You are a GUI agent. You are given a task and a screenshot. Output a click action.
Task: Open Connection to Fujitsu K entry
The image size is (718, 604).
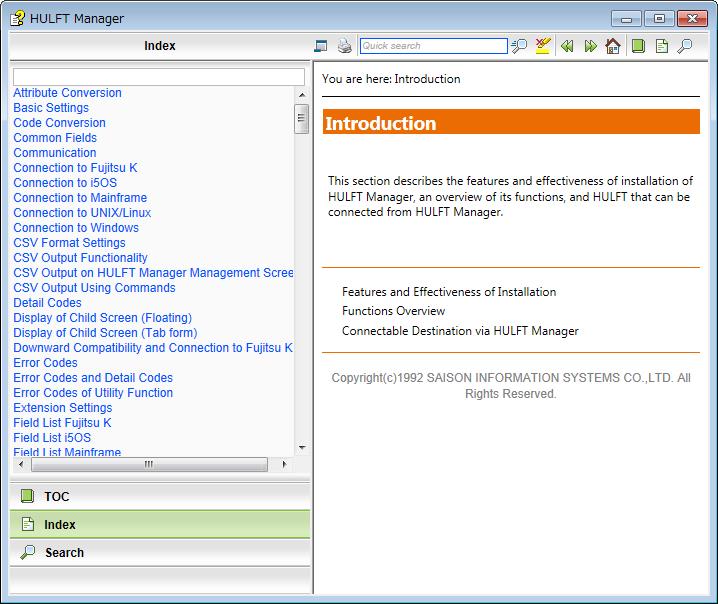(75, 168)
